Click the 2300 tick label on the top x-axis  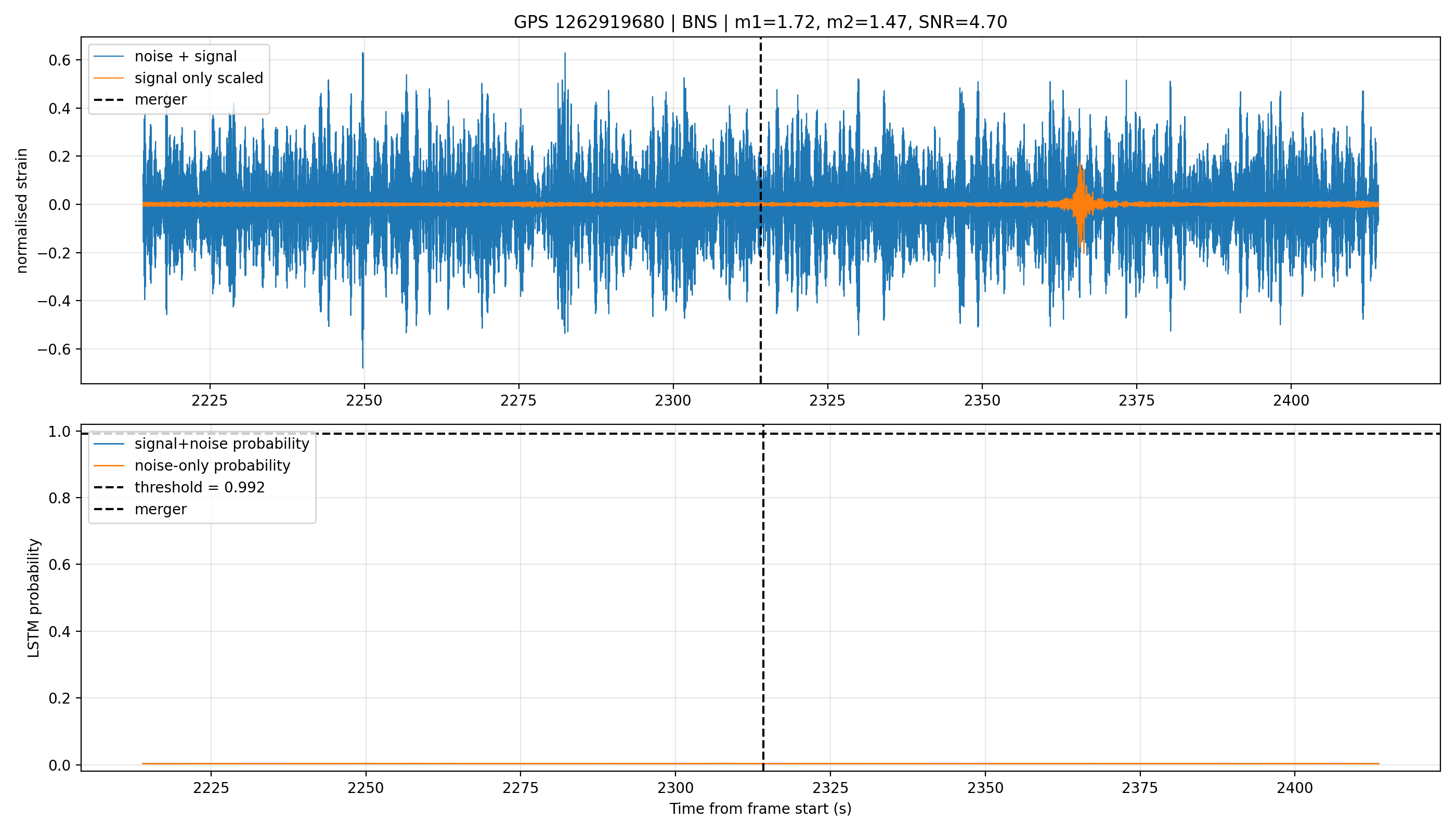(673, 400)
